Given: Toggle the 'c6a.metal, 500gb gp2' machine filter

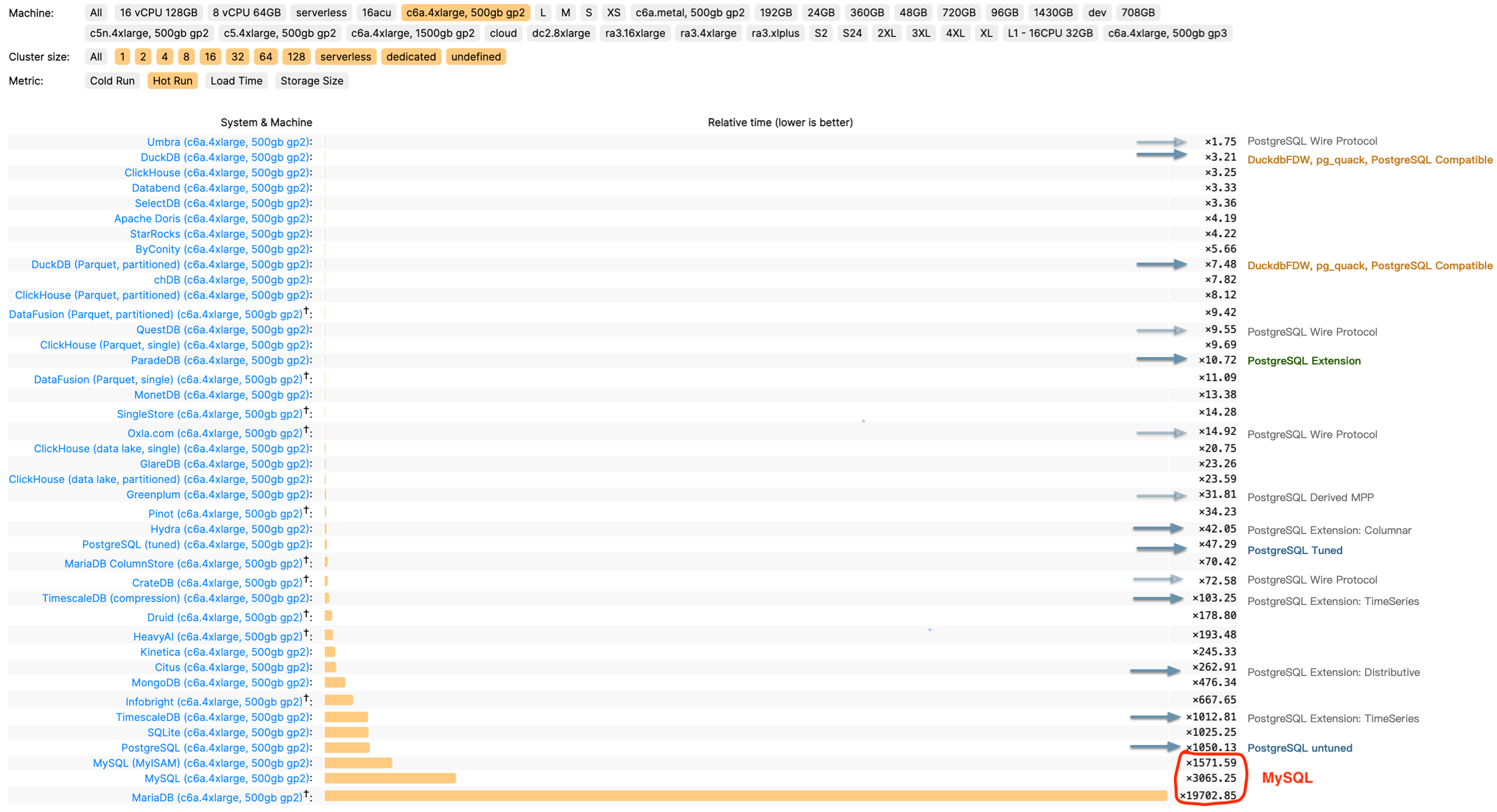Looking at the screenshot, I should pyautogui.click(x=690, y=13).
